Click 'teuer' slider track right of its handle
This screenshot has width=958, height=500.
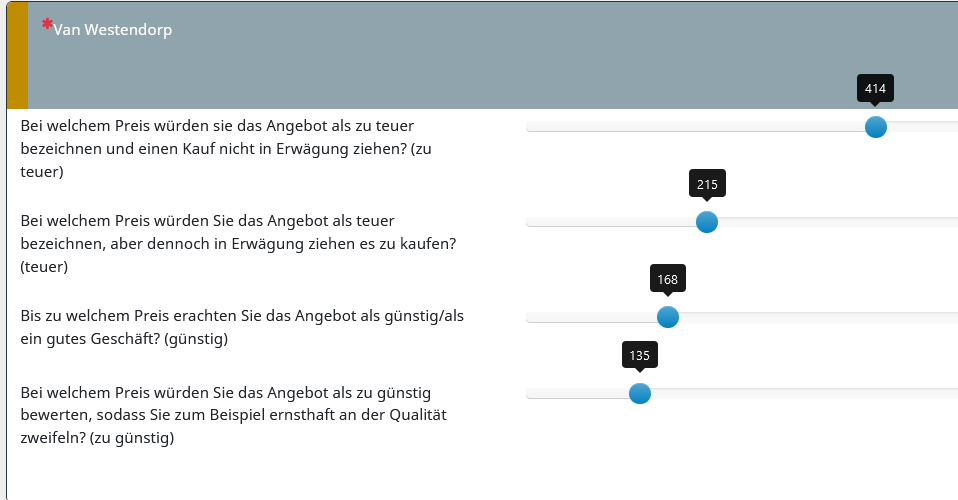pyautogui.click(x=830, y=222)
